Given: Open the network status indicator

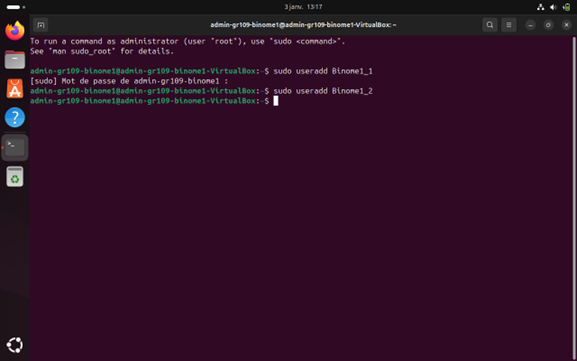Looking at the screenshot, I should pos(541,7).
